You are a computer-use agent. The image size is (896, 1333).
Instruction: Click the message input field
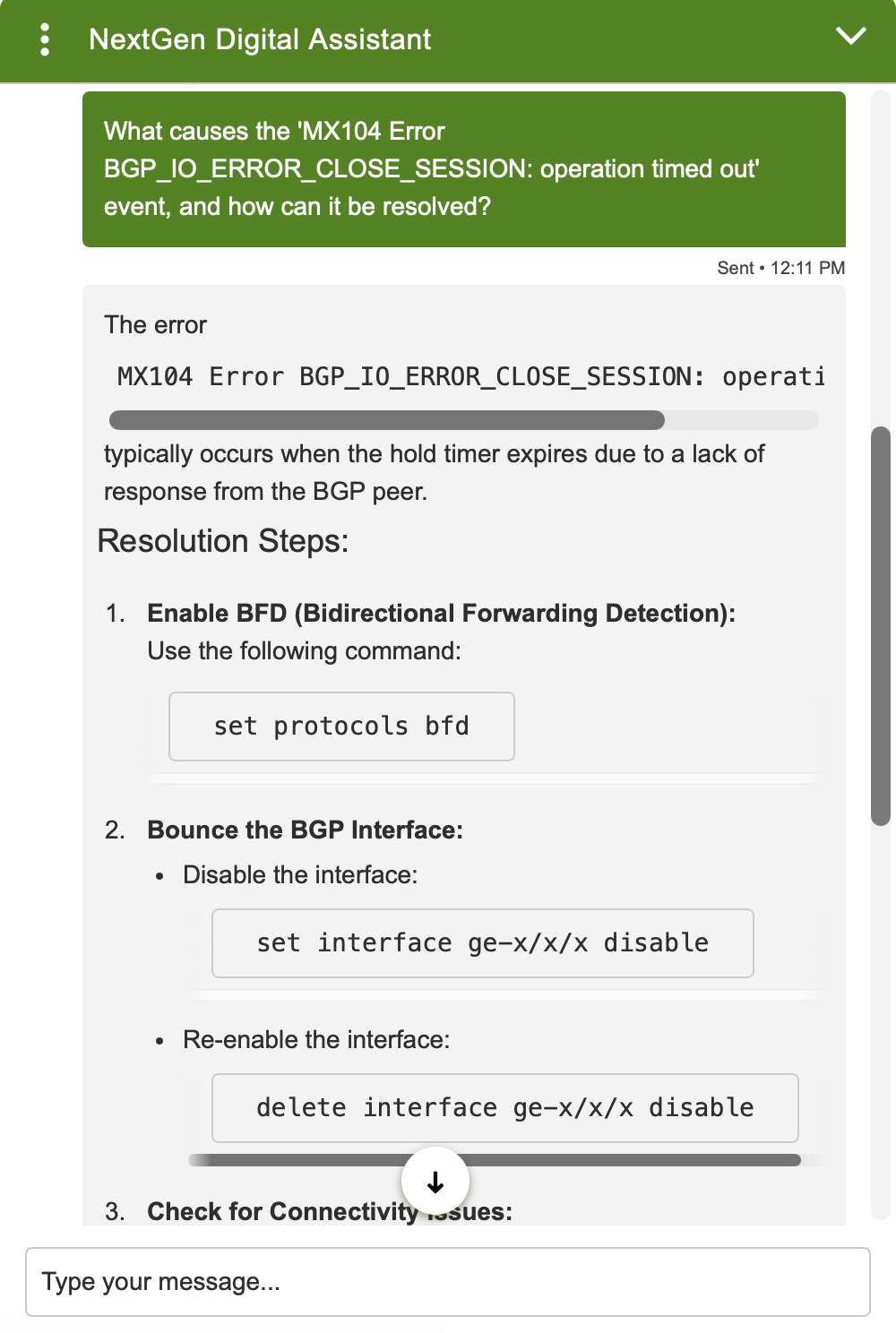[448, 1282]
